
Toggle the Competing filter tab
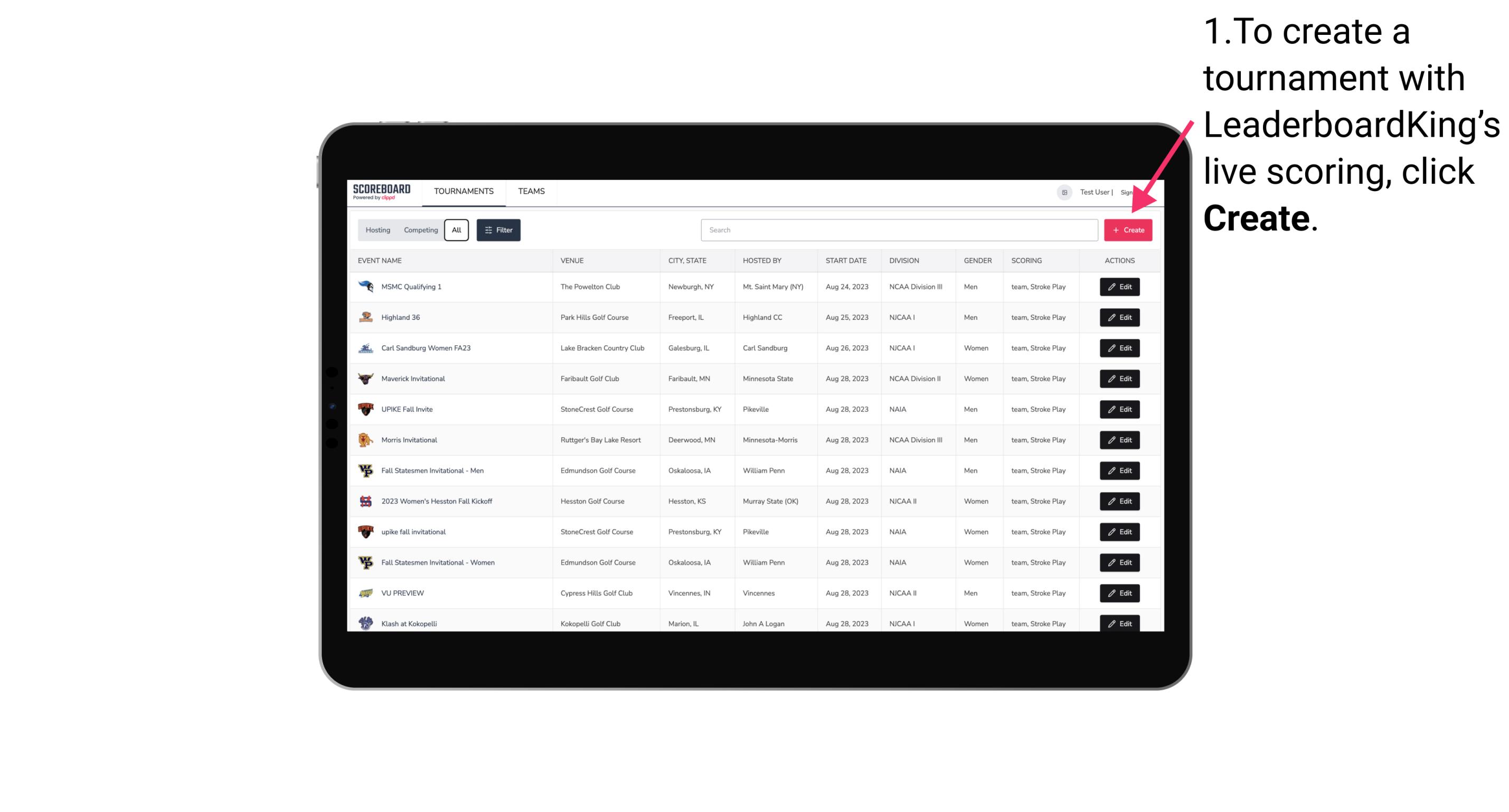coord(420,230)
